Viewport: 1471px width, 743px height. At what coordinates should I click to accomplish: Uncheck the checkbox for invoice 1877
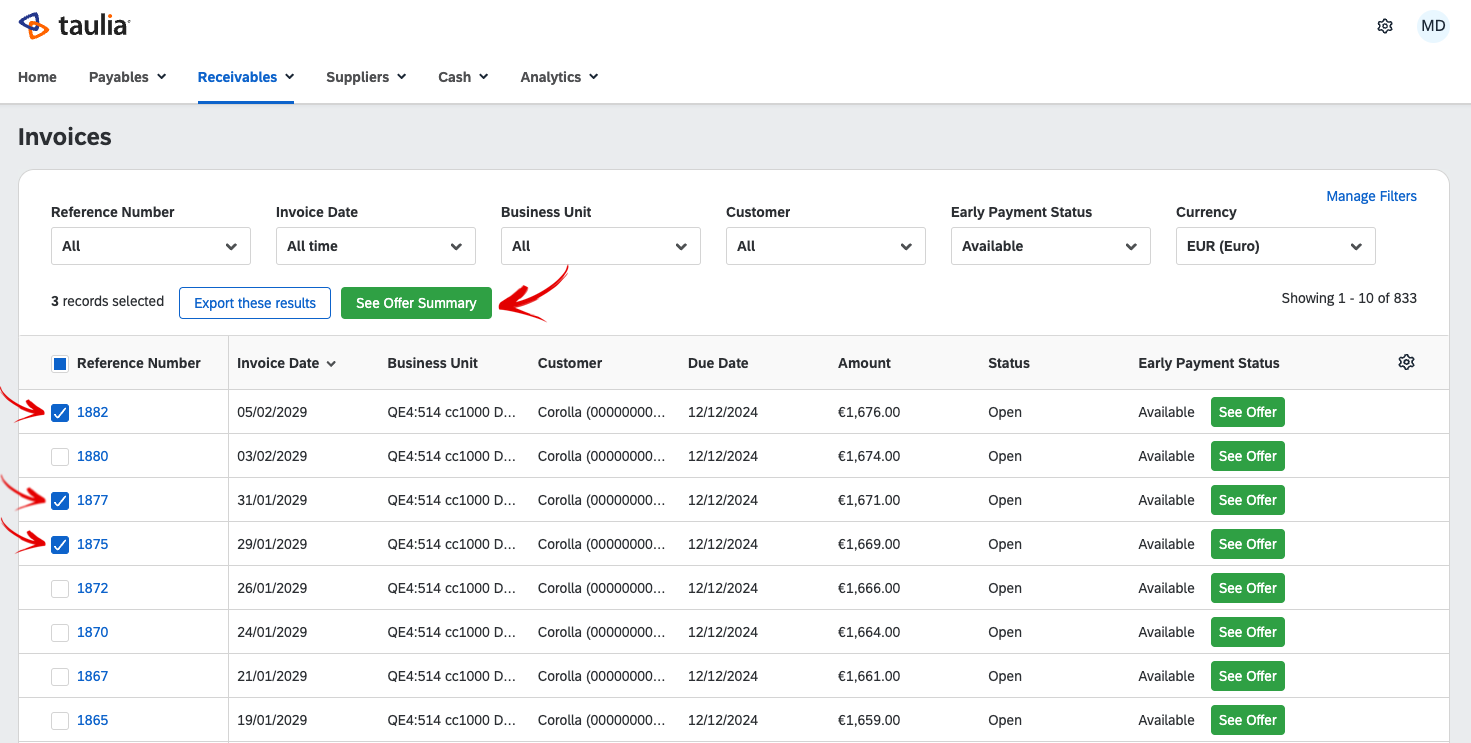pyautogui.click(x=60, y=501)
